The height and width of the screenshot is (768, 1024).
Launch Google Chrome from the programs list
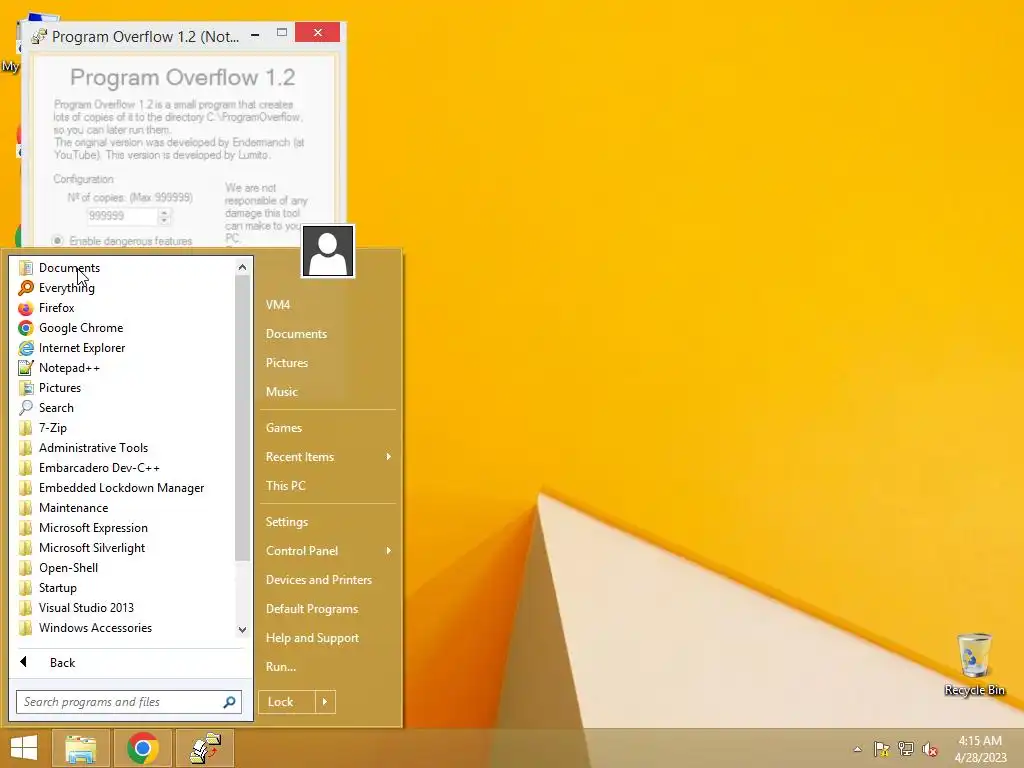pyautogui.click(x=80, y=328)
